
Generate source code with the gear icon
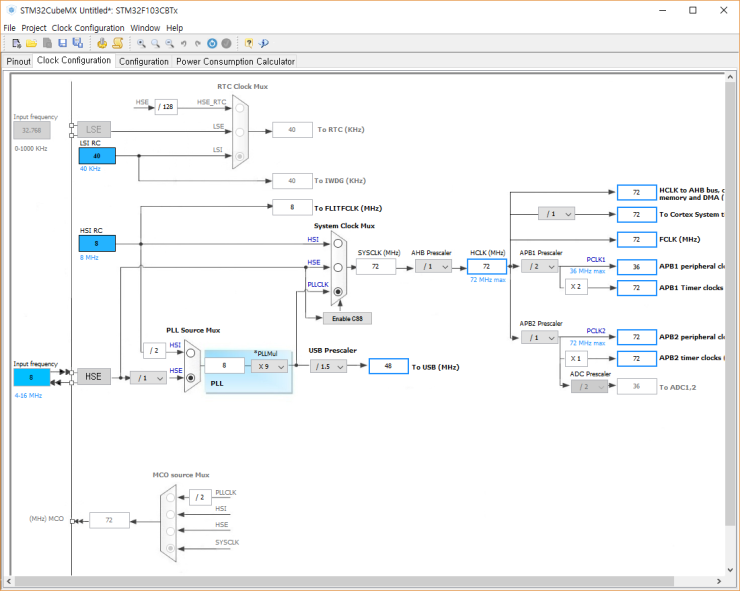click(102, 43)
